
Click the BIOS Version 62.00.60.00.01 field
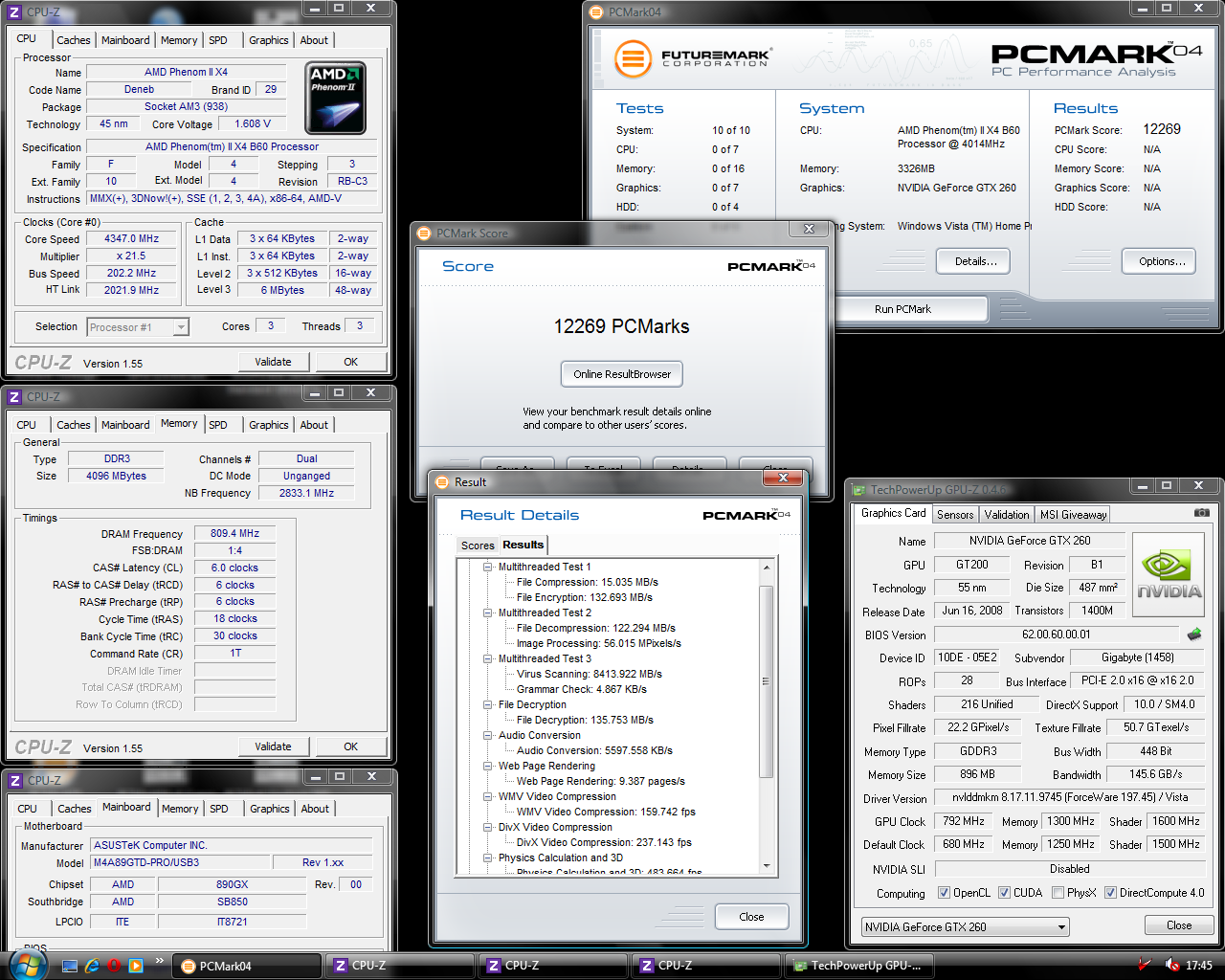(x=1057, y=635)
